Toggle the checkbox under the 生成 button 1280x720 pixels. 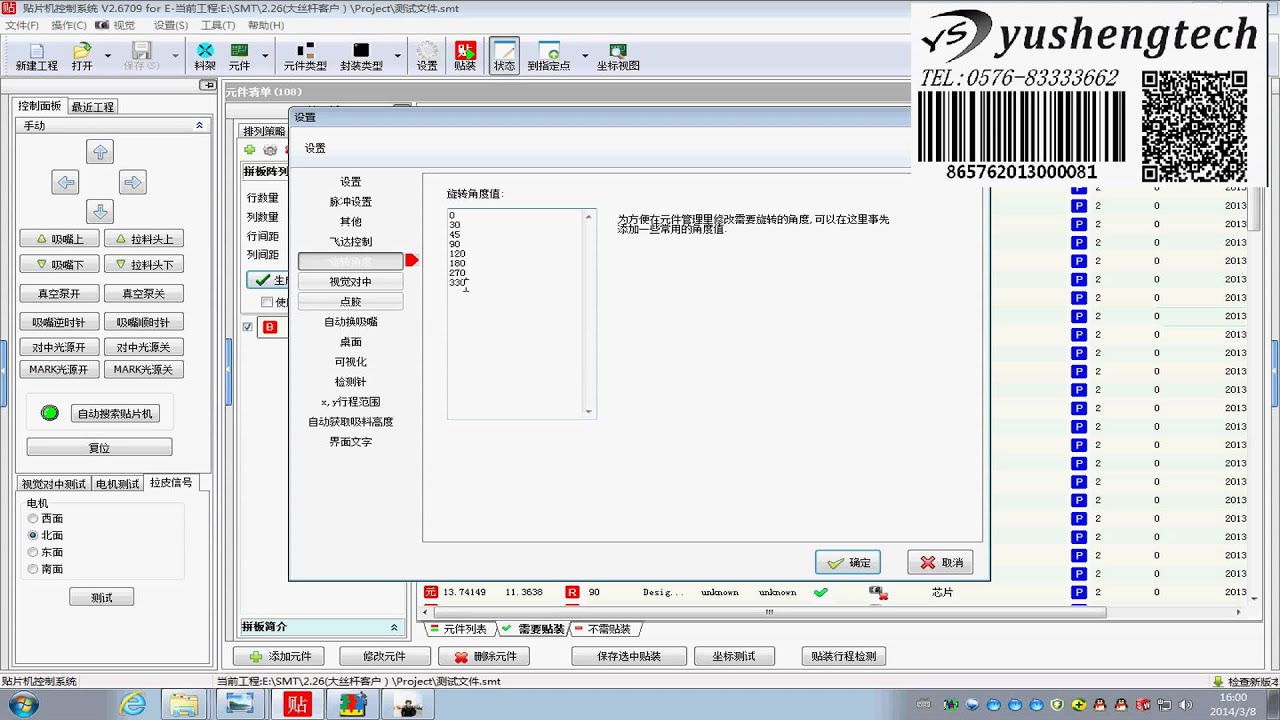[x=267, y=302]
